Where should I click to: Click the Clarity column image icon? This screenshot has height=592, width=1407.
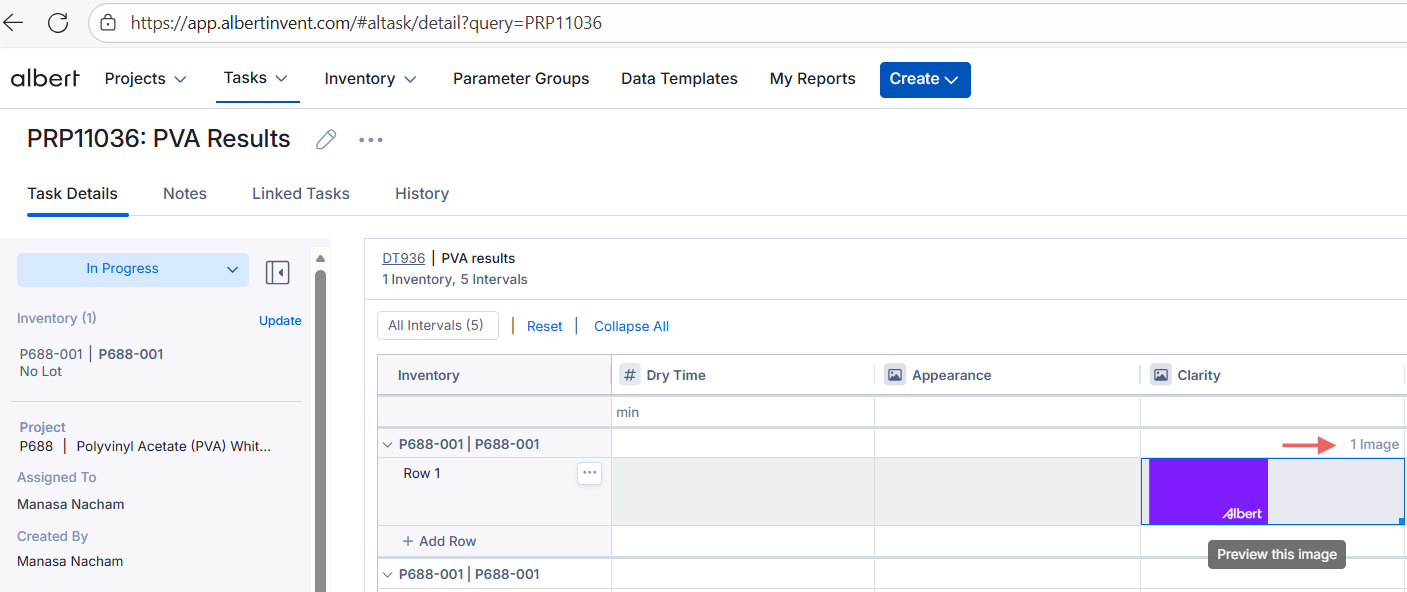1161,375
